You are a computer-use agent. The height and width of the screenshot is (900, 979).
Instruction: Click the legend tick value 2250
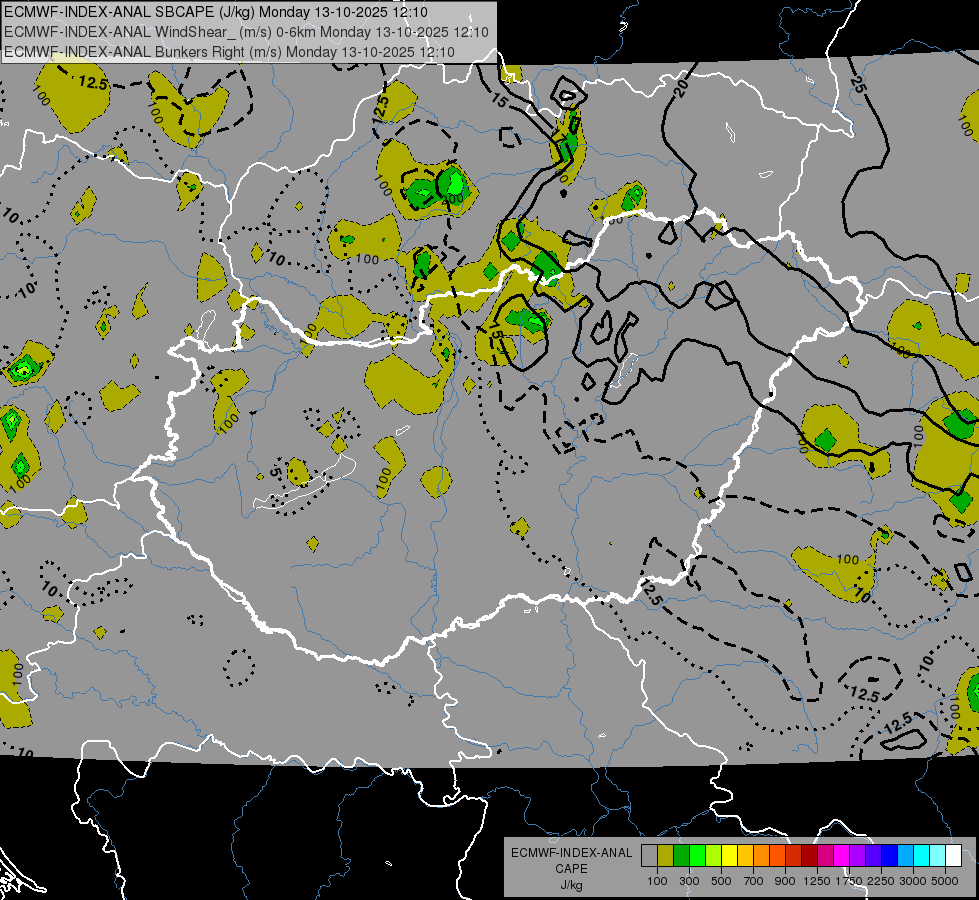[882, 881]
